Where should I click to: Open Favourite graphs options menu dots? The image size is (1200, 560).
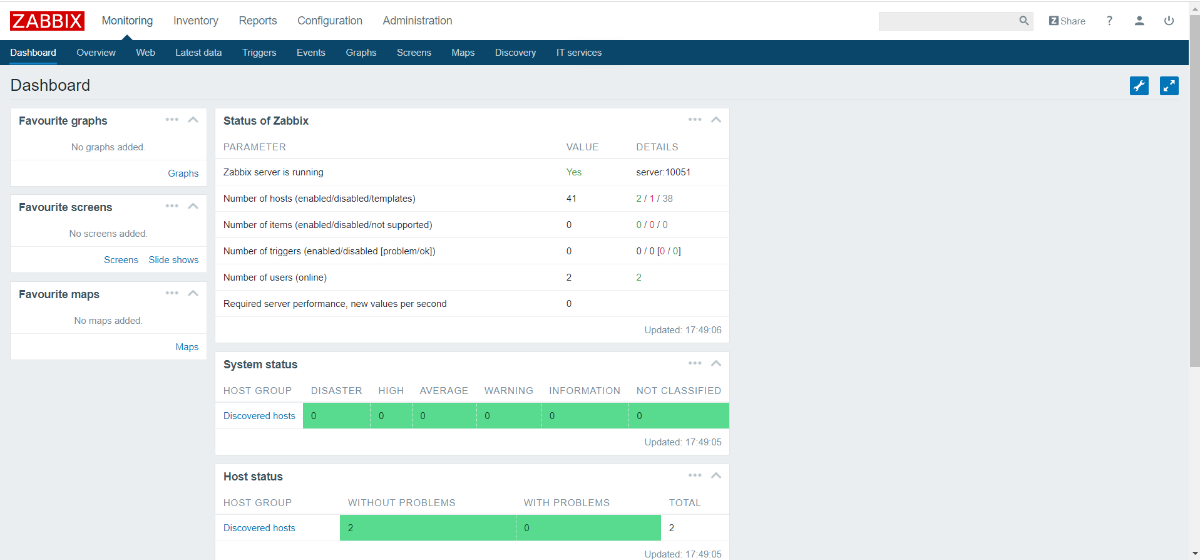pyautogui.click(x=172, y=120)
